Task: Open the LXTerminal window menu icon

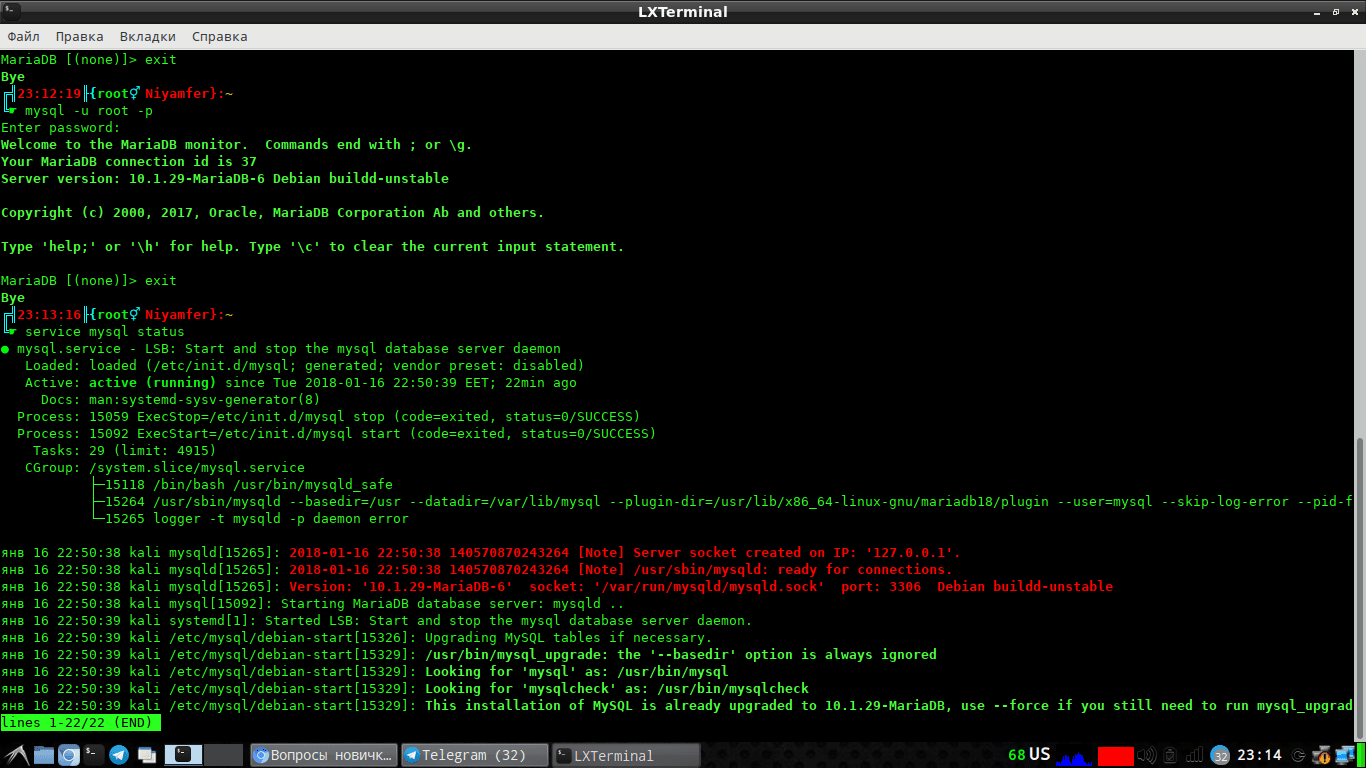Action: pyautogui.click(x=12, y=12)
